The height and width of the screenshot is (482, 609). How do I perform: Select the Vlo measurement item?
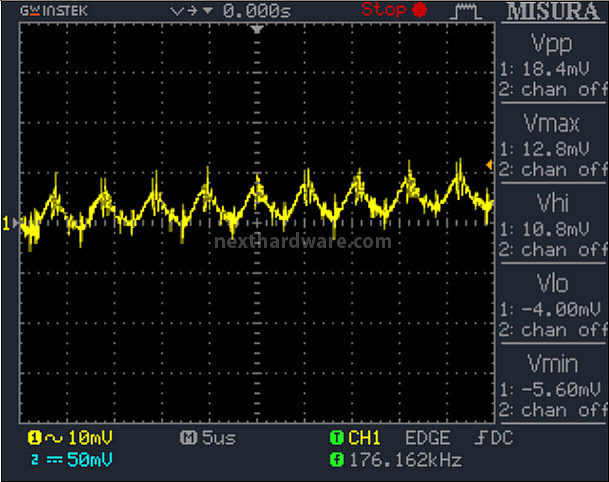552,304
